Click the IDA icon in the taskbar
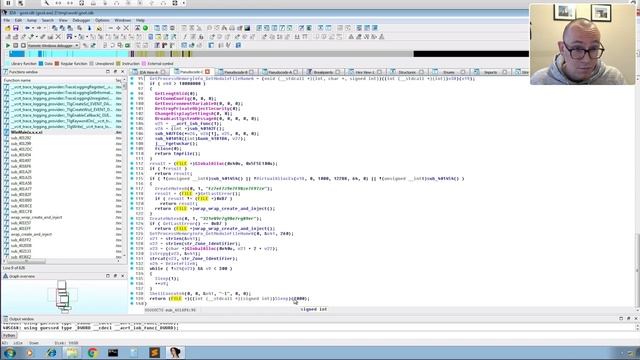Screen dimensions: 640x360 point(175,353)
